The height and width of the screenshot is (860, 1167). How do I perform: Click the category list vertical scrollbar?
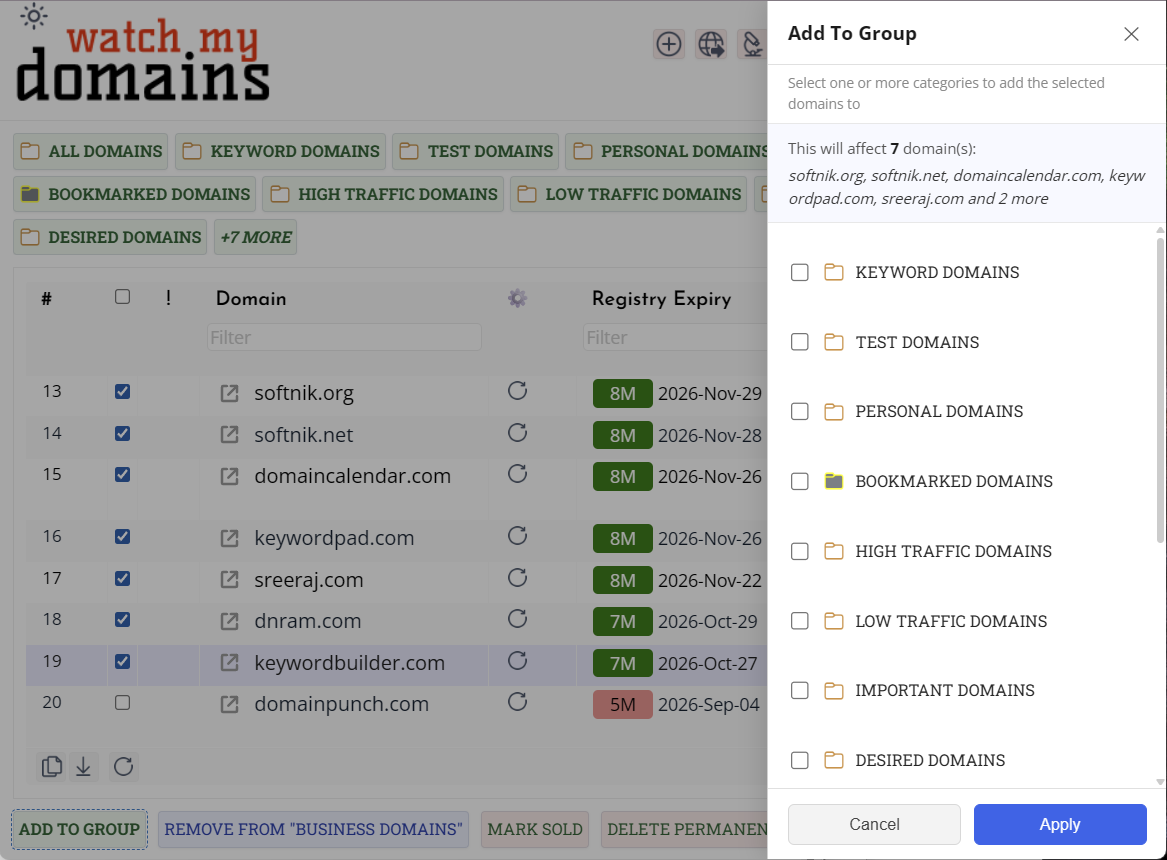1160,390
